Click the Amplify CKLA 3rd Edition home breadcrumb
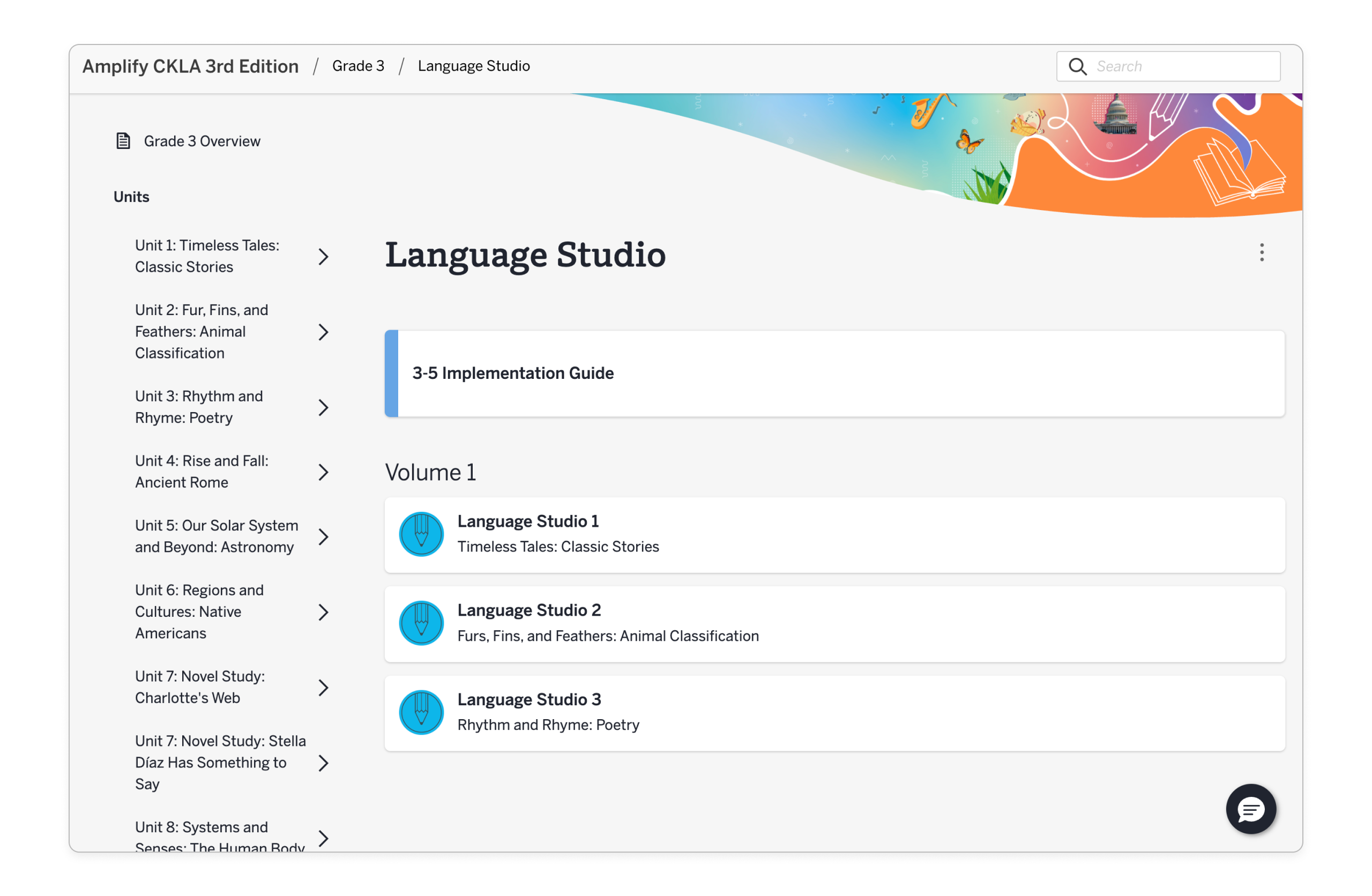This screenshot has height=896, width=1372. point(190,66)
